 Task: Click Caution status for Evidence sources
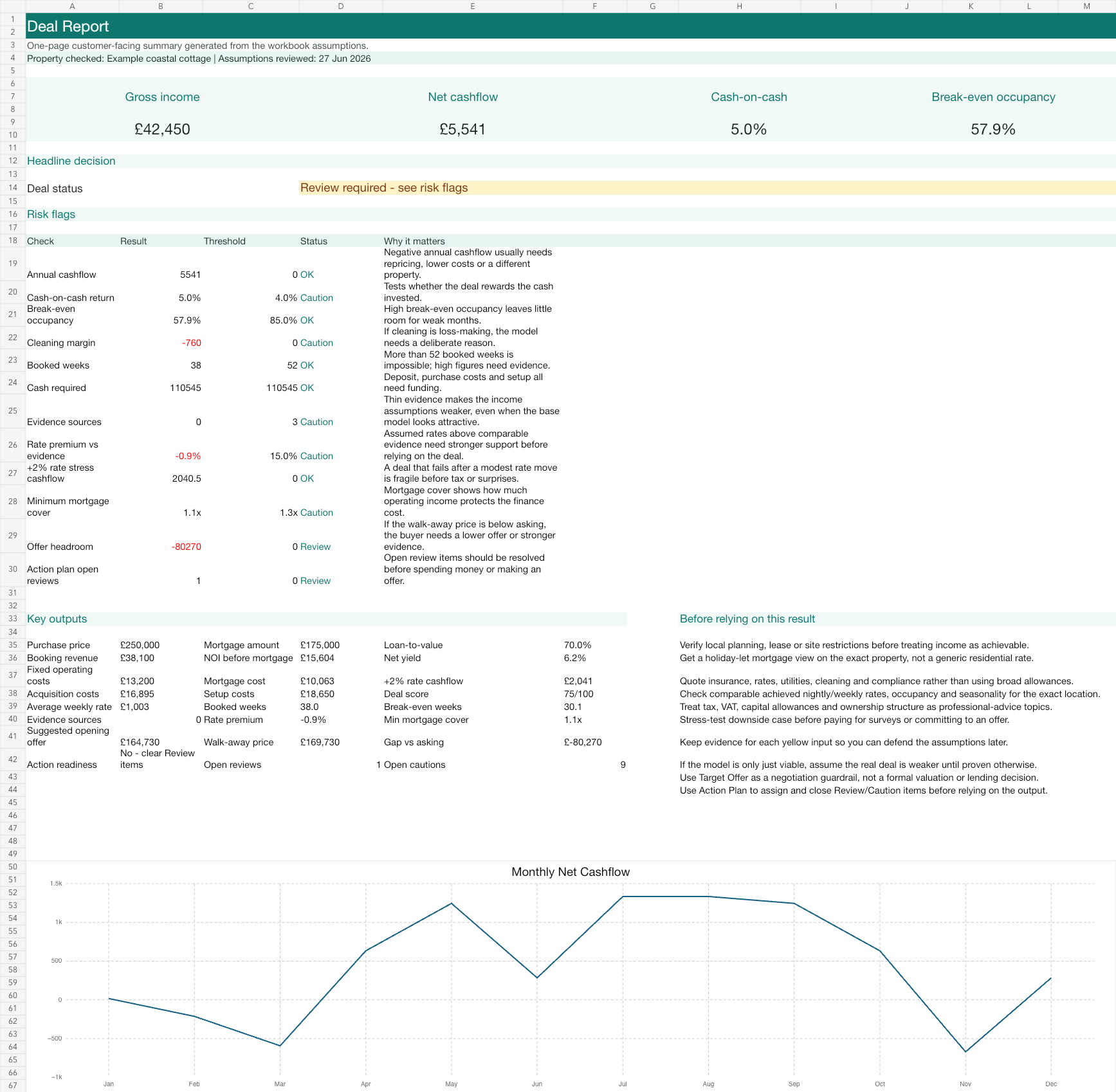[x=316, y=422]
